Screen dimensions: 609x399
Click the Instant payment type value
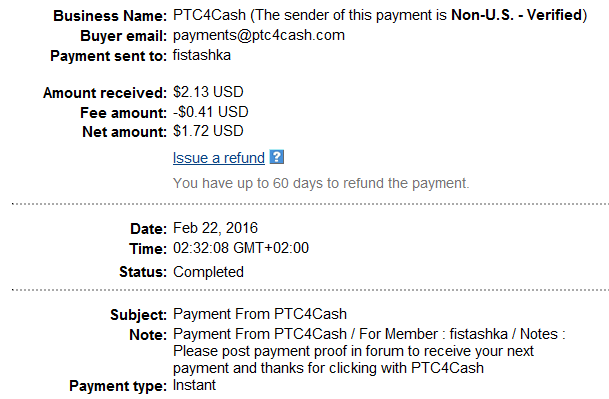194,385
